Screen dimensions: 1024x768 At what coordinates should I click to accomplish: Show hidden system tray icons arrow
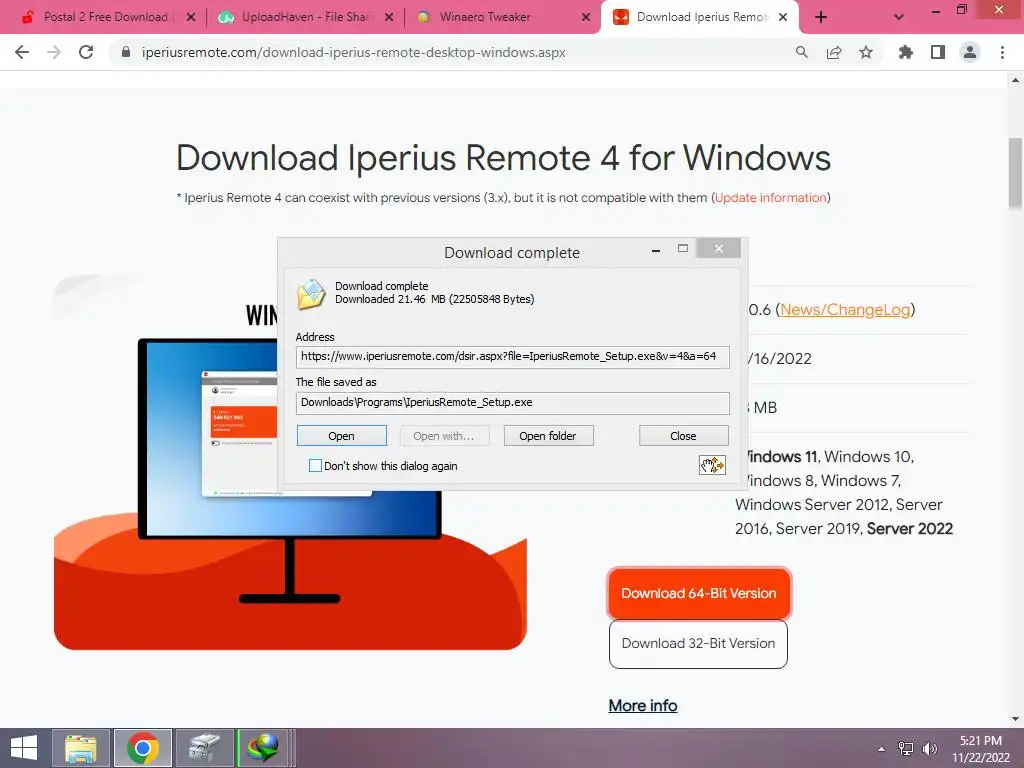pyautogui.click(x=882, y=749)
